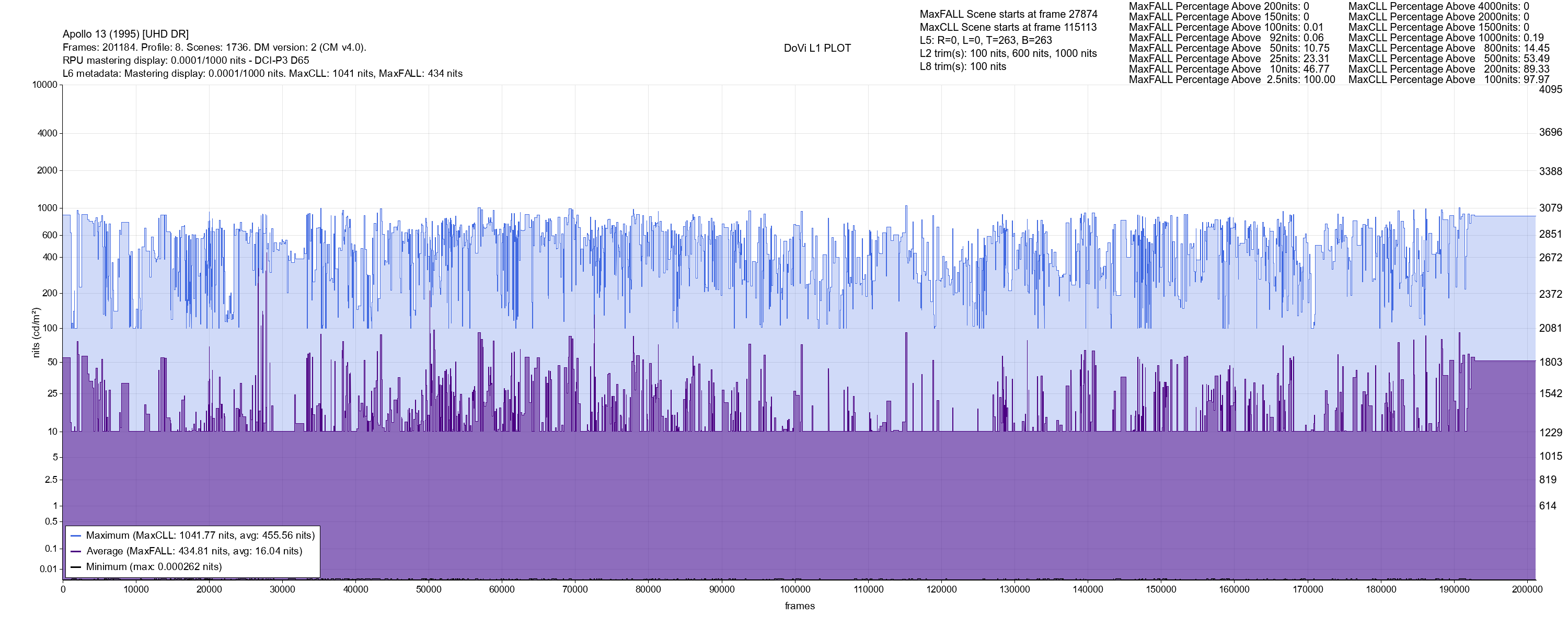
Task: Select the Minimum legend entry text
Action: (x=154, y=567)
